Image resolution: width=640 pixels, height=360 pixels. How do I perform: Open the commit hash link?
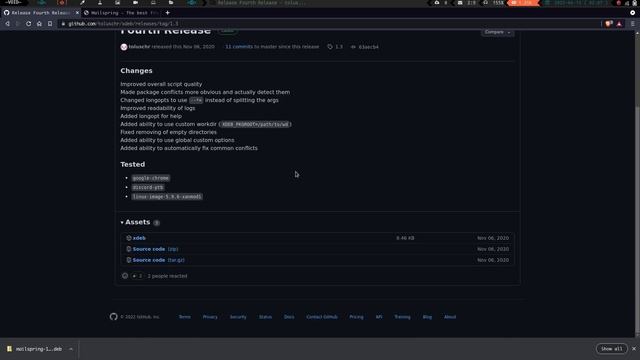(x=364, y=47)
